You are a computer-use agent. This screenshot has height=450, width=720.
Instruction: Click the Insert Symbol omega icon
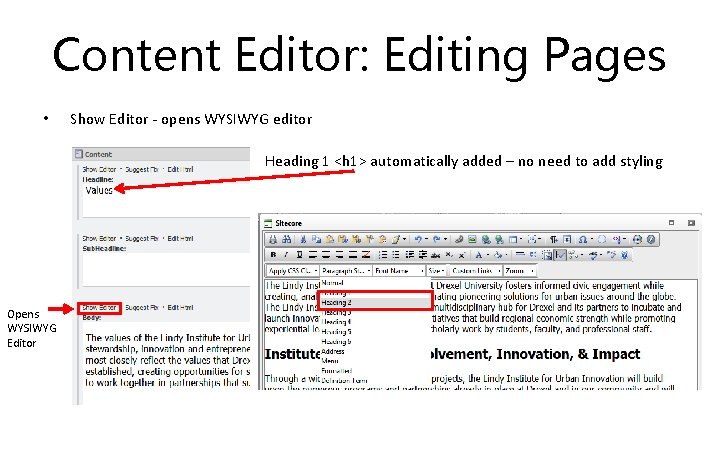583,239
